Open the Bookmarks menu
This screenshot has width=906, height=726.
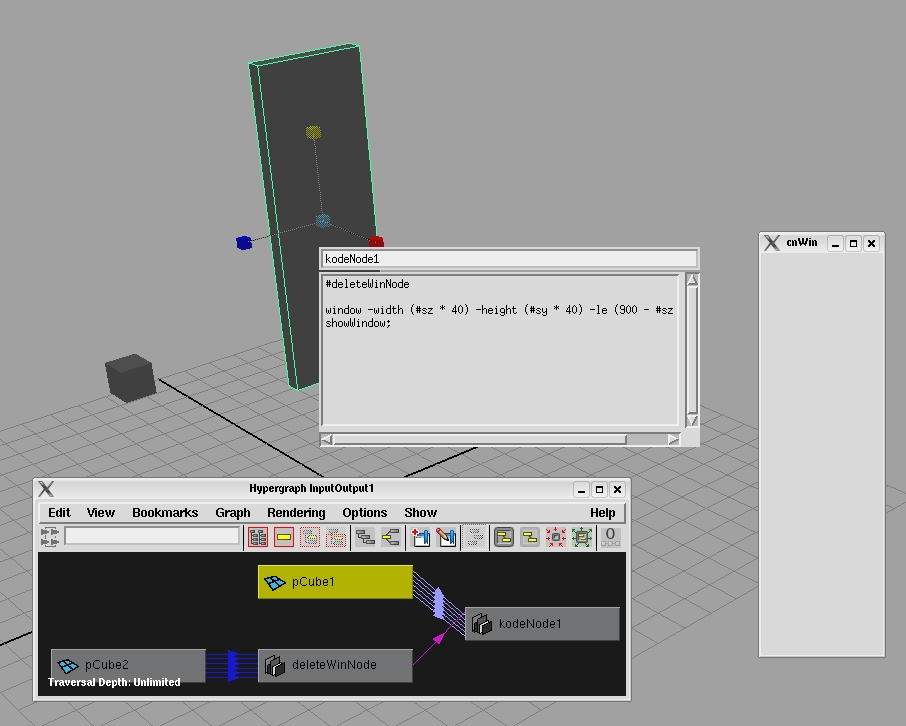tap(165, 513)
